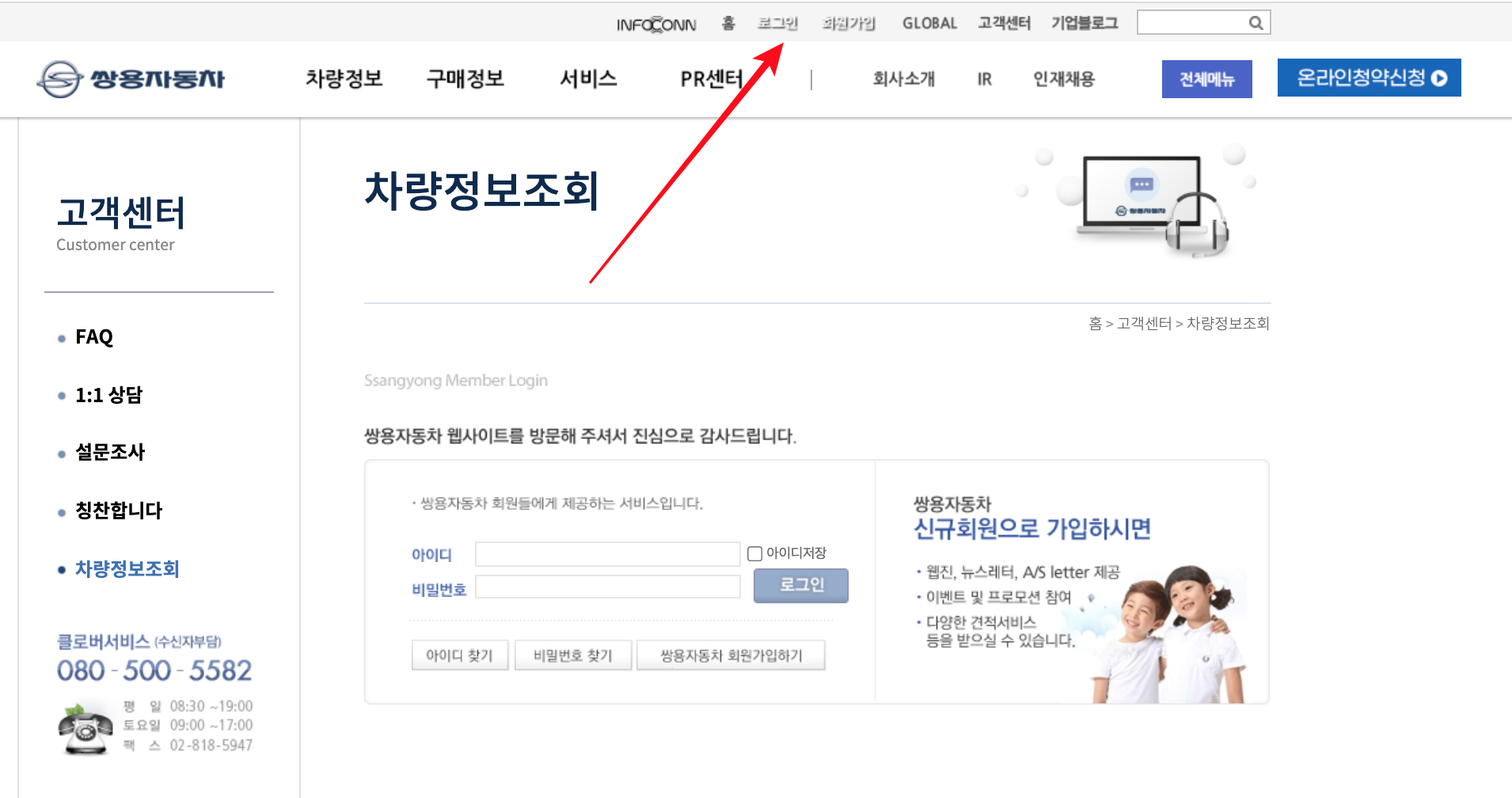Select 칭찬합니다 in the sidebar
Viewport: 1512px width, 798px height.
tap(119, 511)
